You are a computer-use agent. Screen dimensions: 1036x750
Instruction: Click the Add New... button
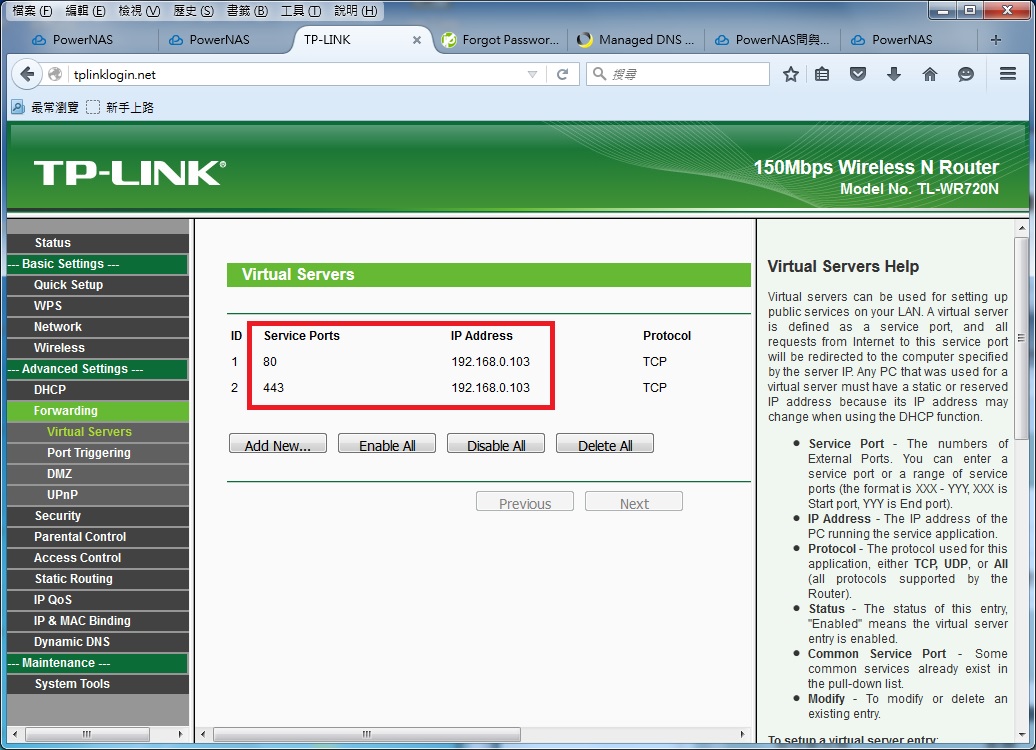point(278,445)
